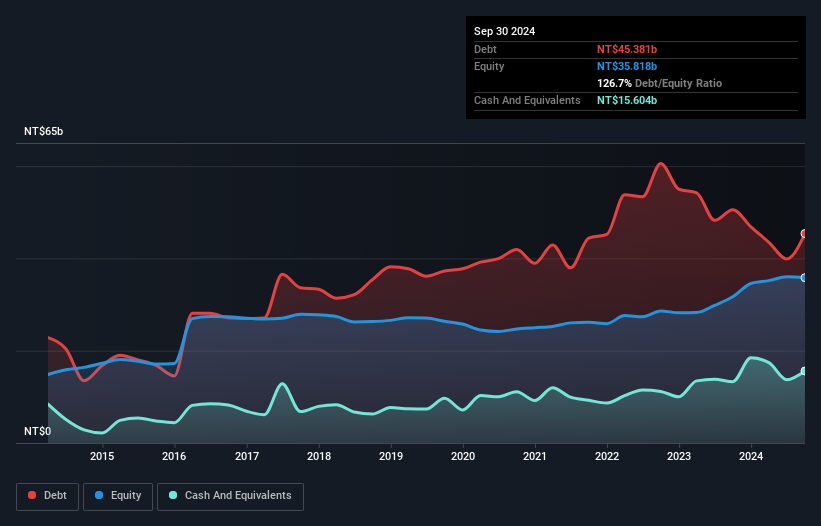821x526 pixels.
Task: Select the red Debt endpoint marker
Action: (804, 233)
